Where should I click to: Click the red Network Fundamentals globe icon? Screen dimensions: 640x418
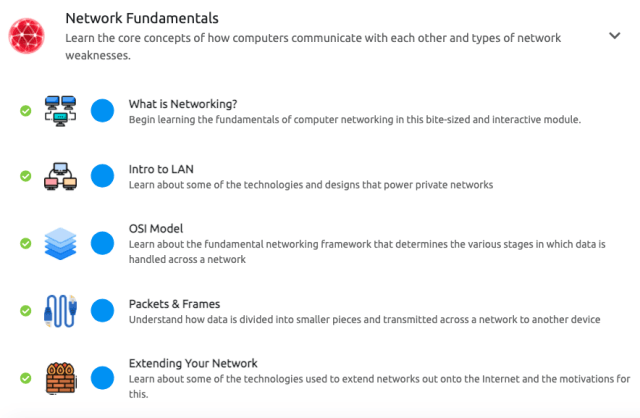(27, 36)
